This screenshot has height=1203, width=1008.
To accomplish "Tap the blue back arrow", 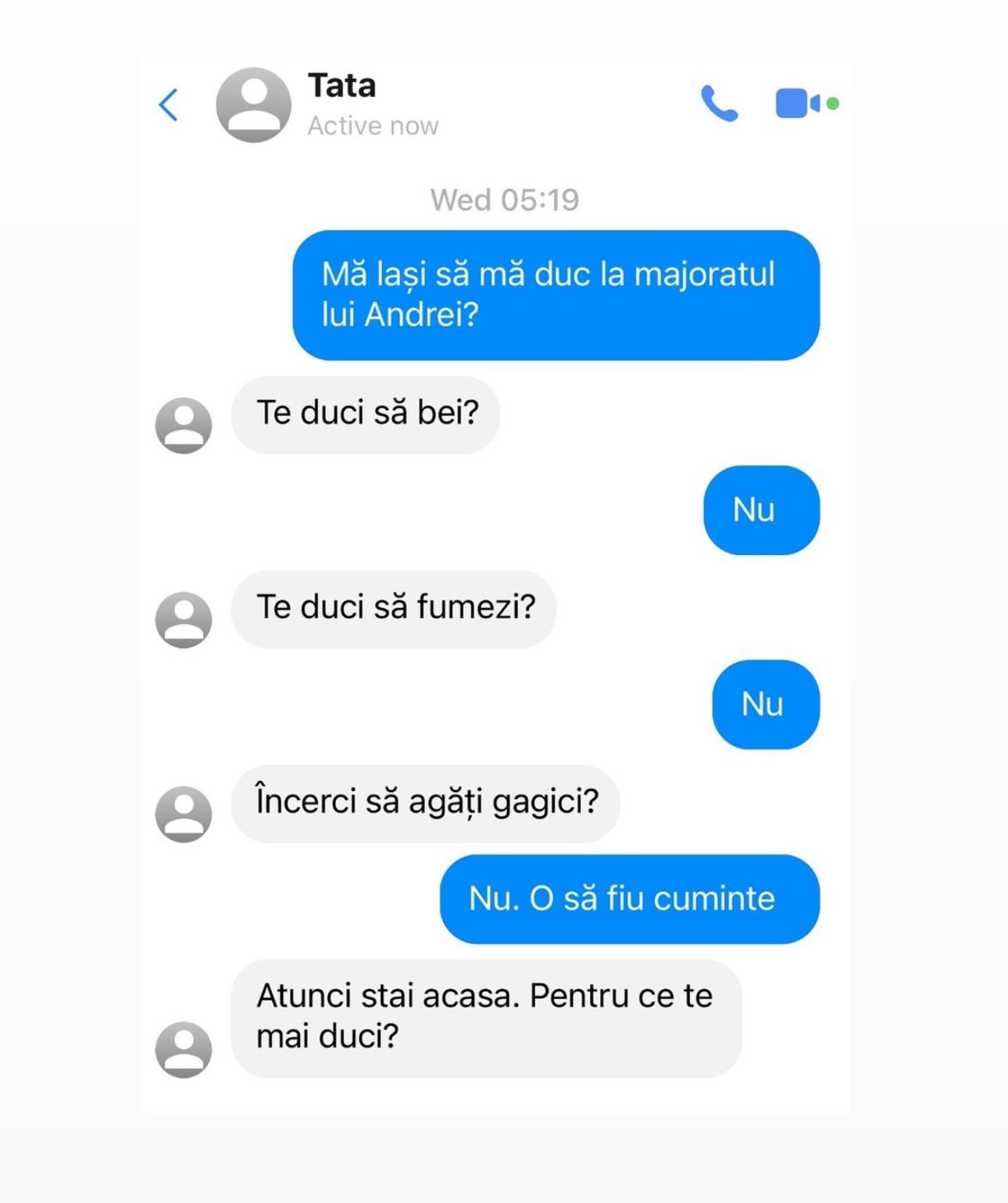I will pos(169,105).
